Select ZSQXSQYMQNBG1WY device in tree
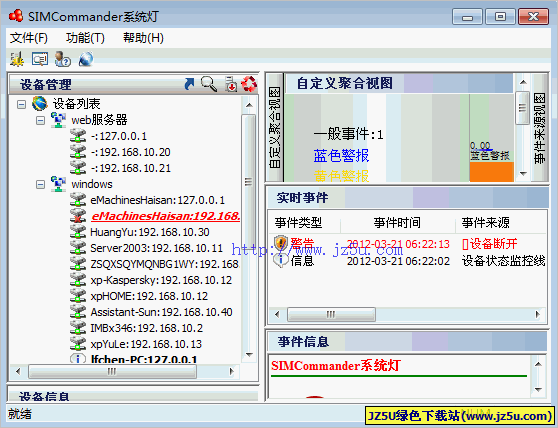 tap(164, 264)
